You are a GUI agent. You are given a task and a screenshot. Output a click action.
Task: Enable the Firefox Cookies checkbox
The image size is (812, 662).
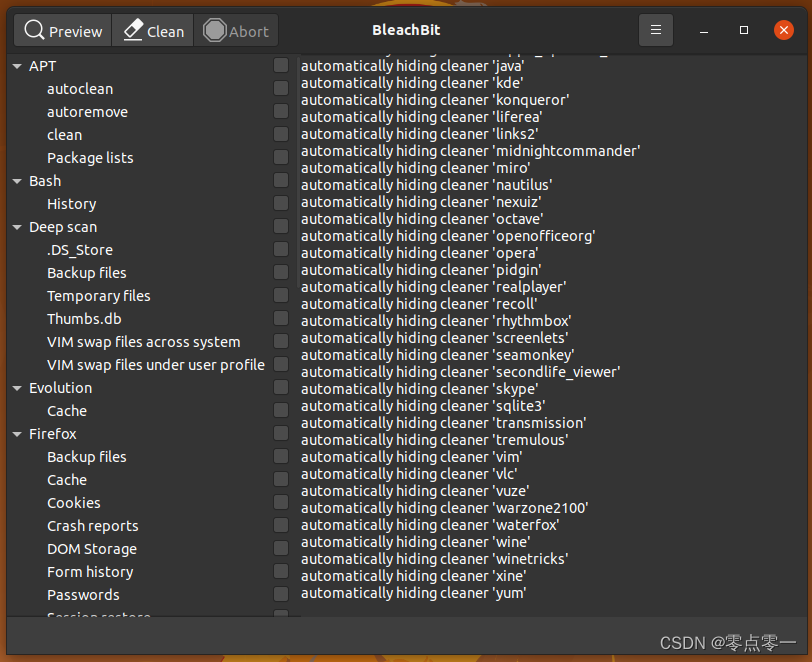281,502
